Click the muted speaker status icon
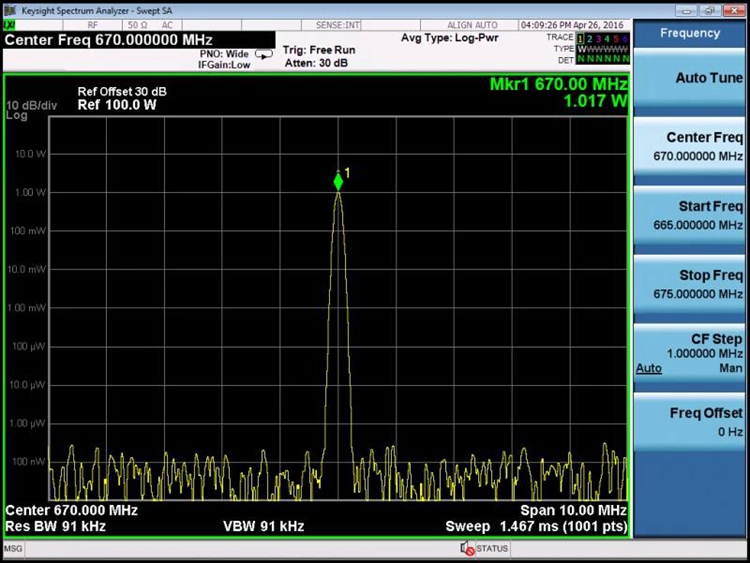 pyautogui.click(x=466, y=548)
